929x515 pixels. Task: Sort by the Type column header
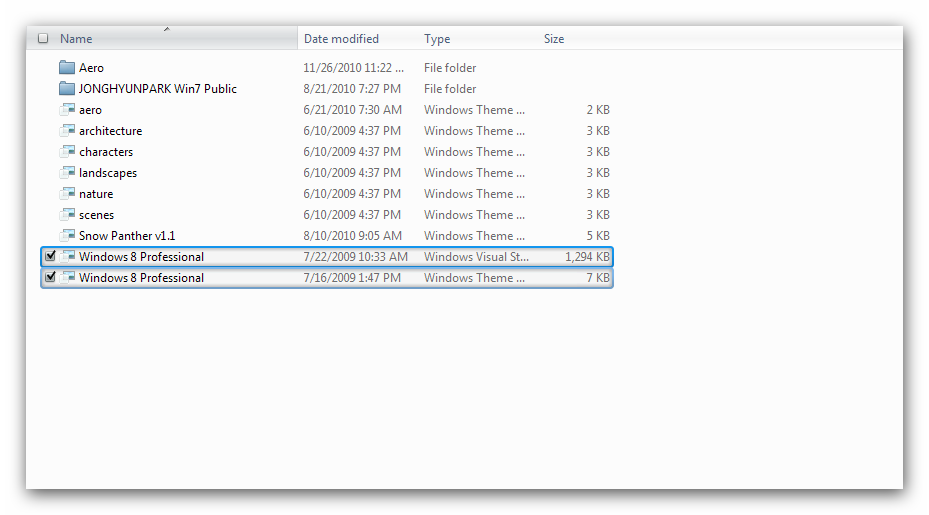click(437, 39)
